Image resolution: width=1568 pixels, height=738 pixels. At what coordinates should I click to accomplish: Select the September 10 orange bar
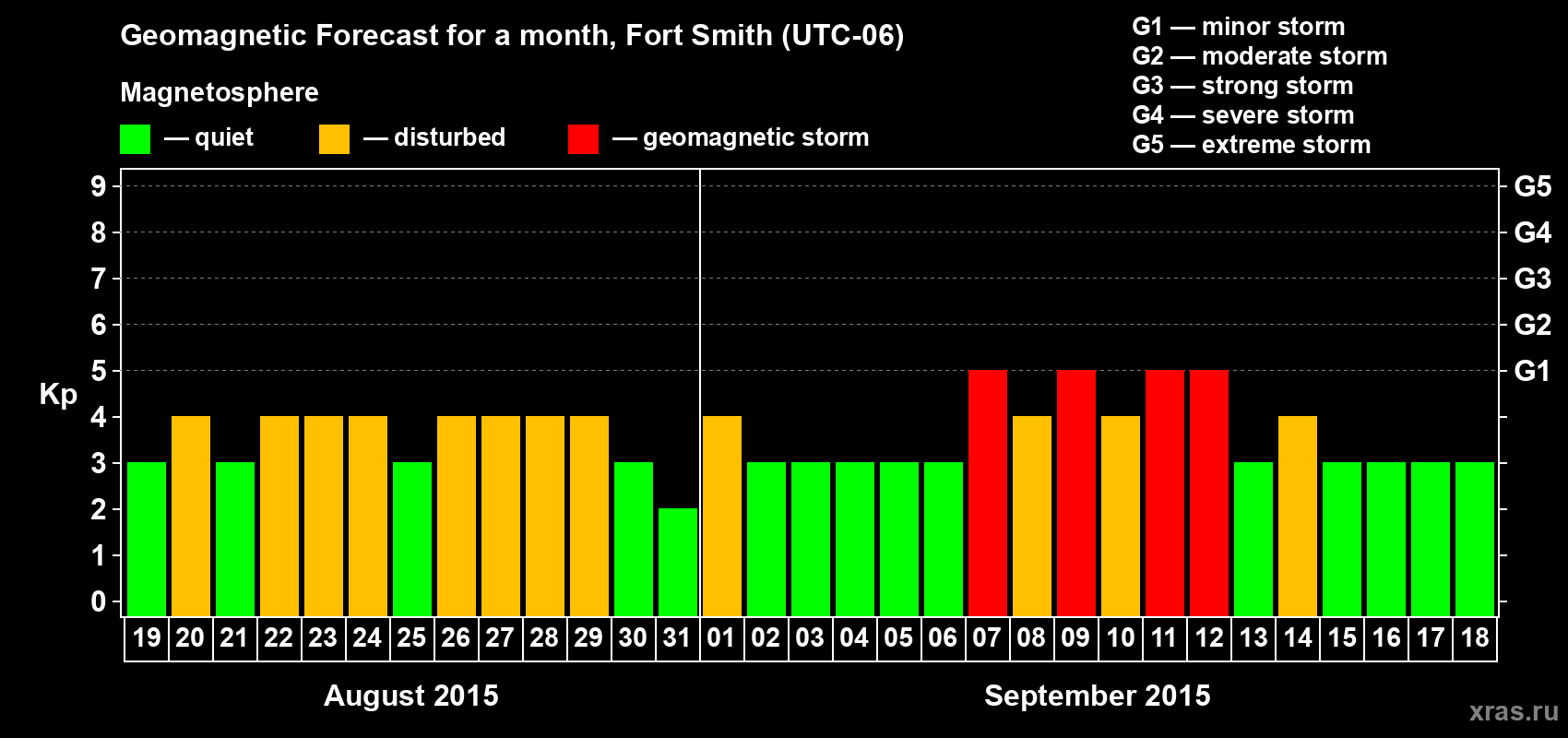(x=1121, y=516)
